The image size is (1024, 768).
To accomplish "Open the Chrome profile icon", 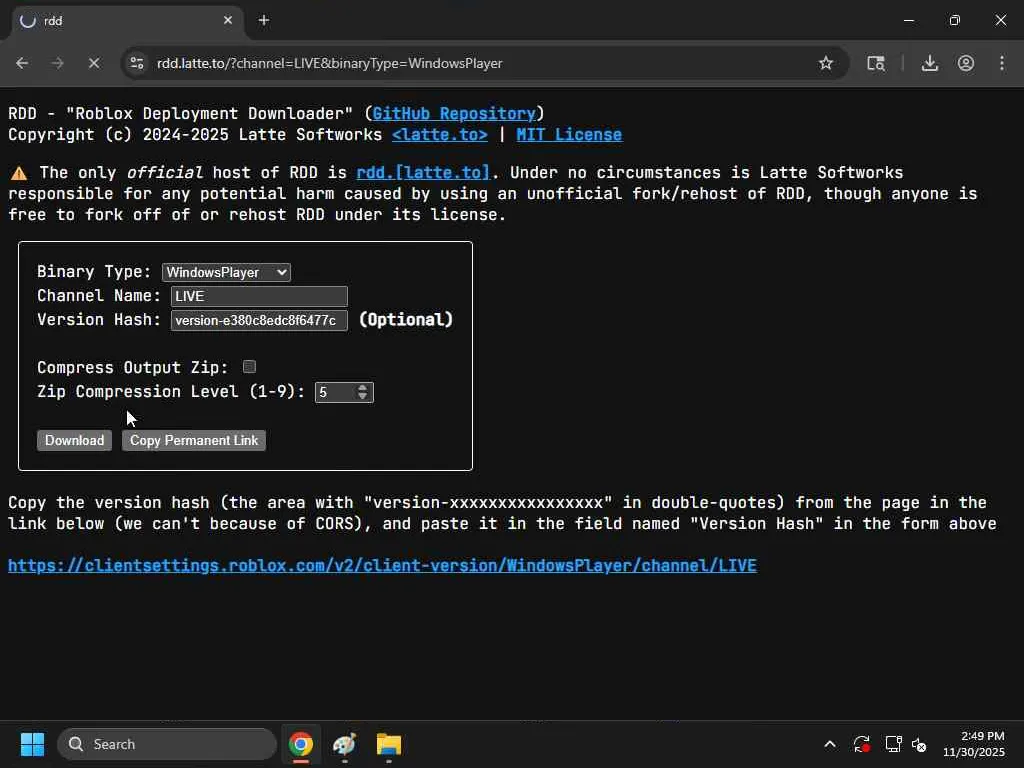I will pyautogui.click(x=966, y=63).
